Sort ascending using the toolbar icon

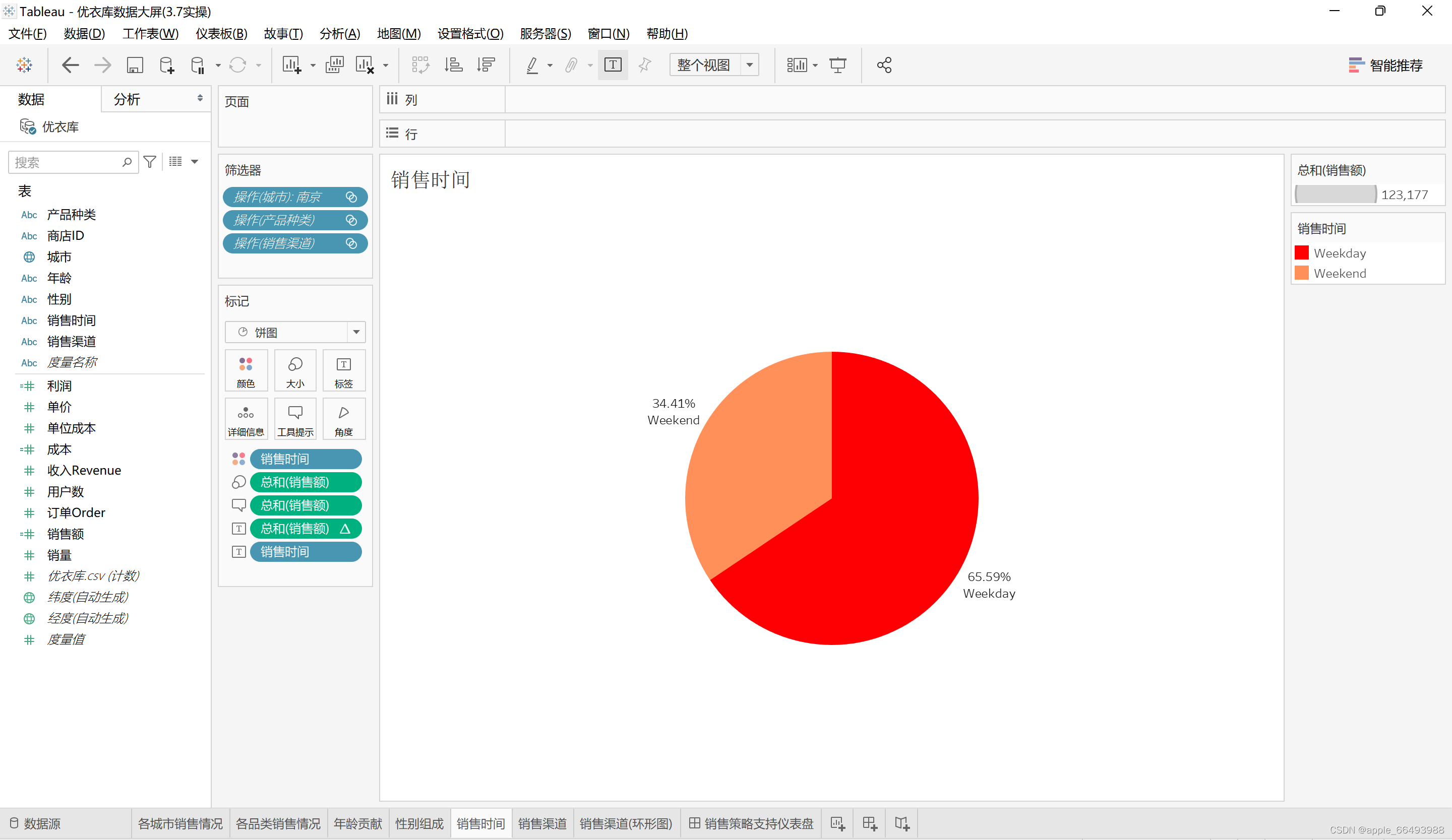click(x=453, y=65)
